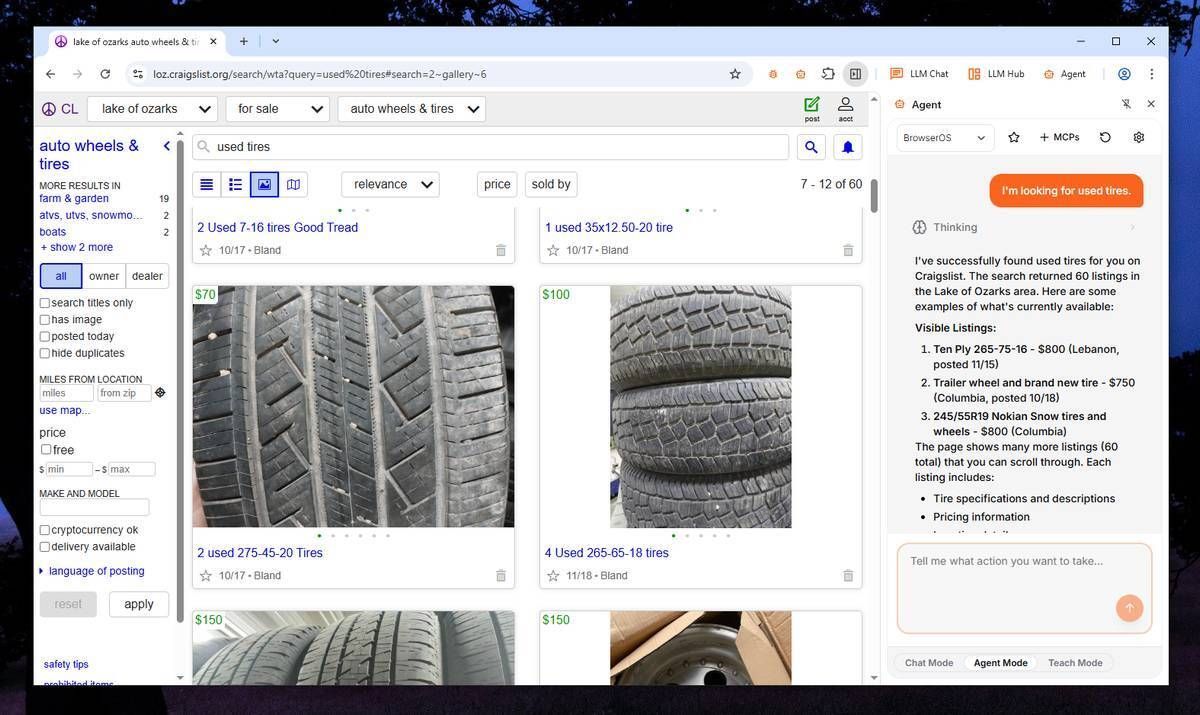The image size is (1200, 715).
Task: Open the post listing pencil icon
Action: (x=812, y=108)
